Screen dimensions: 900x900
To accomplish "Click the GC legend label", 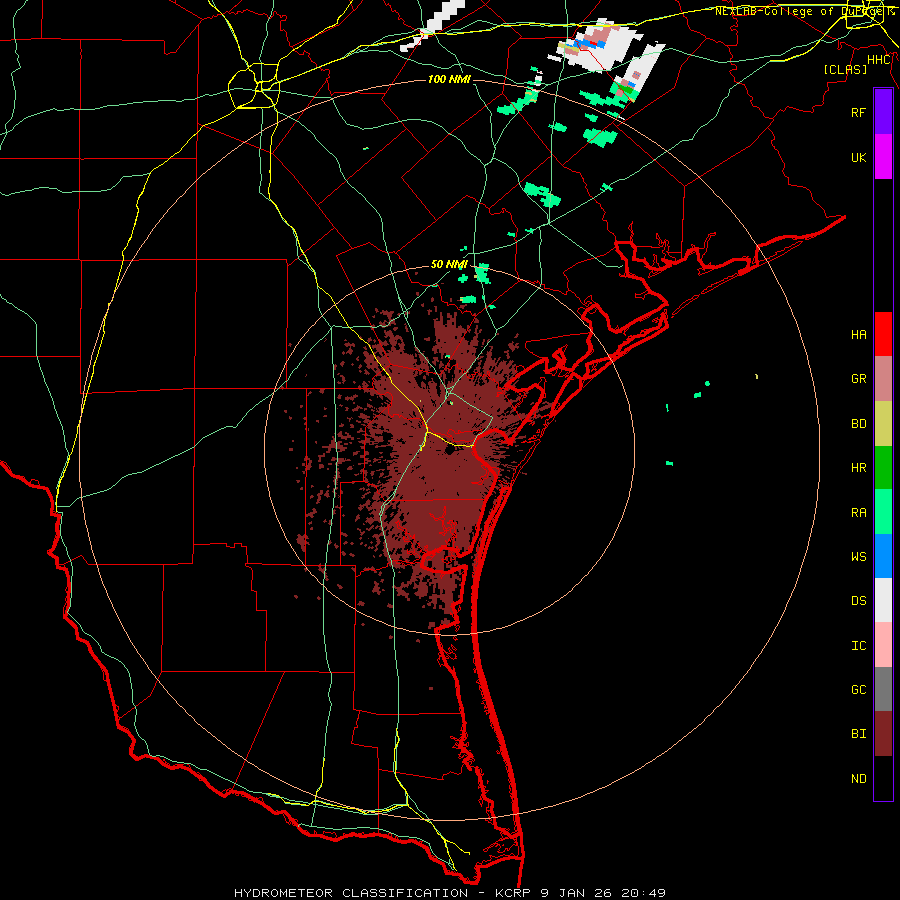I will (859, 690).
